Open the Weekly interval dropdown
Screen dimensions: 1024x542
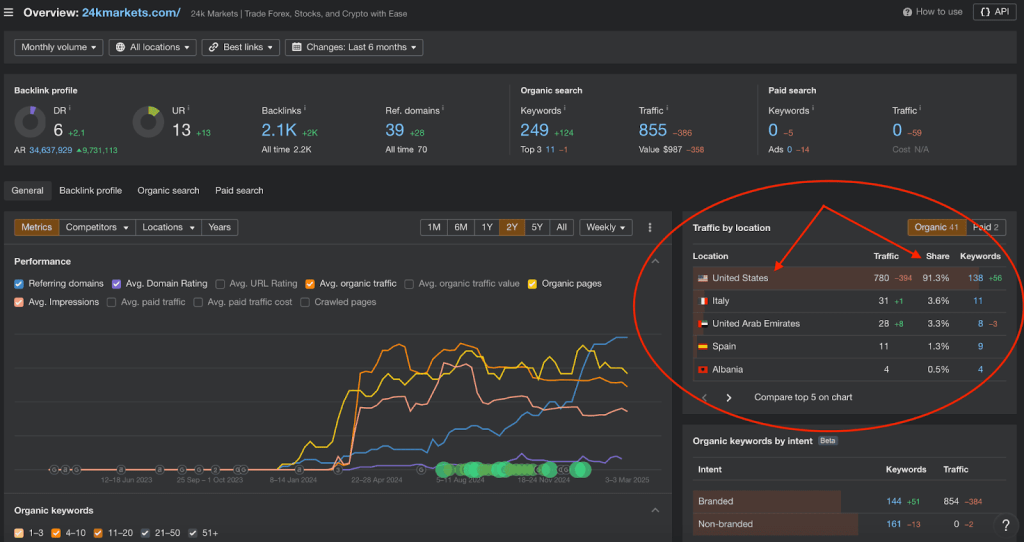(x=605, y=227)
